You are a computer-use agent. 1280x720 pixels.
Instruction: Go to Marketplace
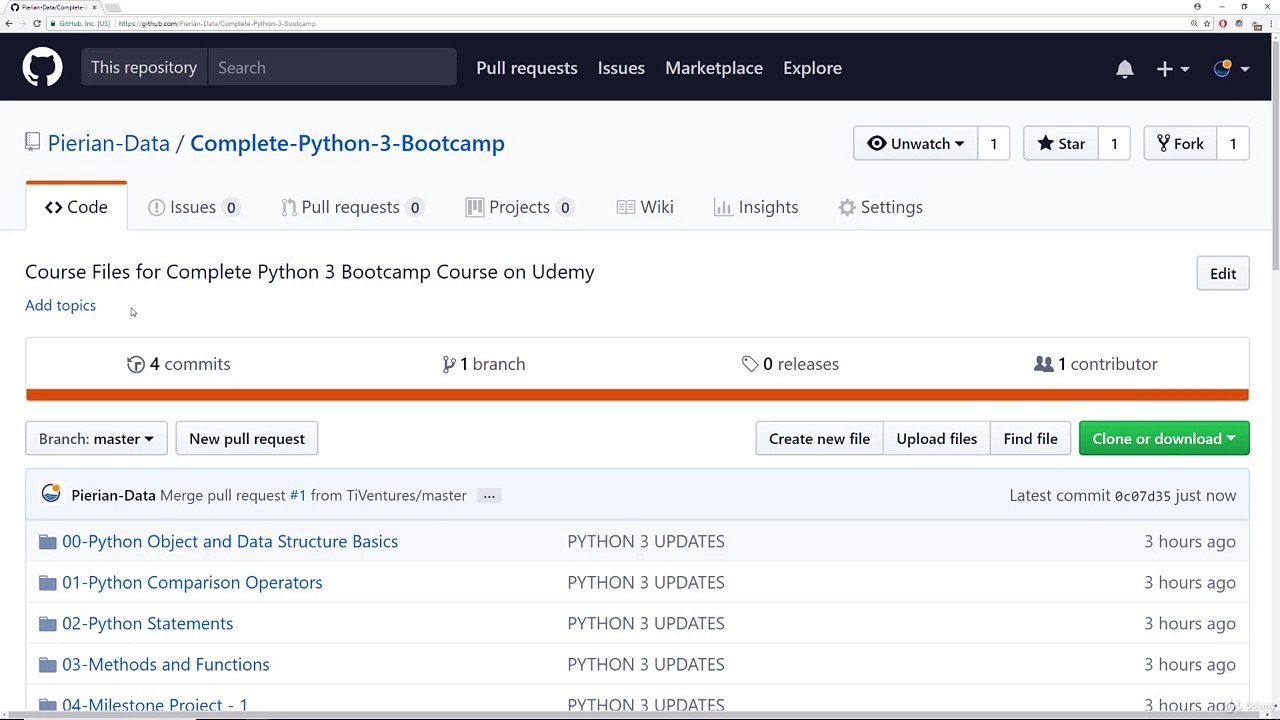tap(714, 68)
